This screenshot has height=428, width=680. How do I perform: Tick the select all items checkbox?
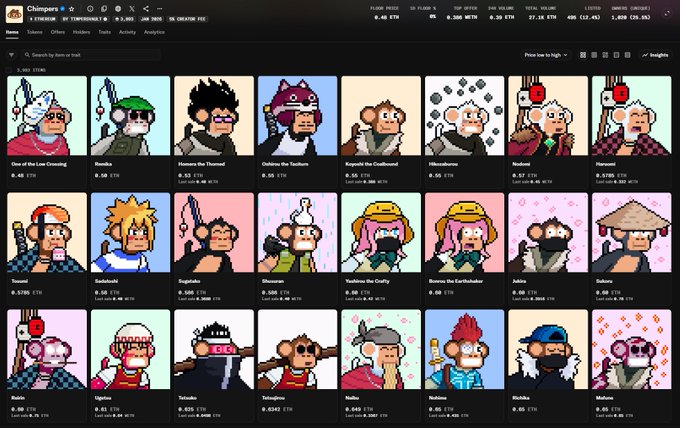pos(9,70)
